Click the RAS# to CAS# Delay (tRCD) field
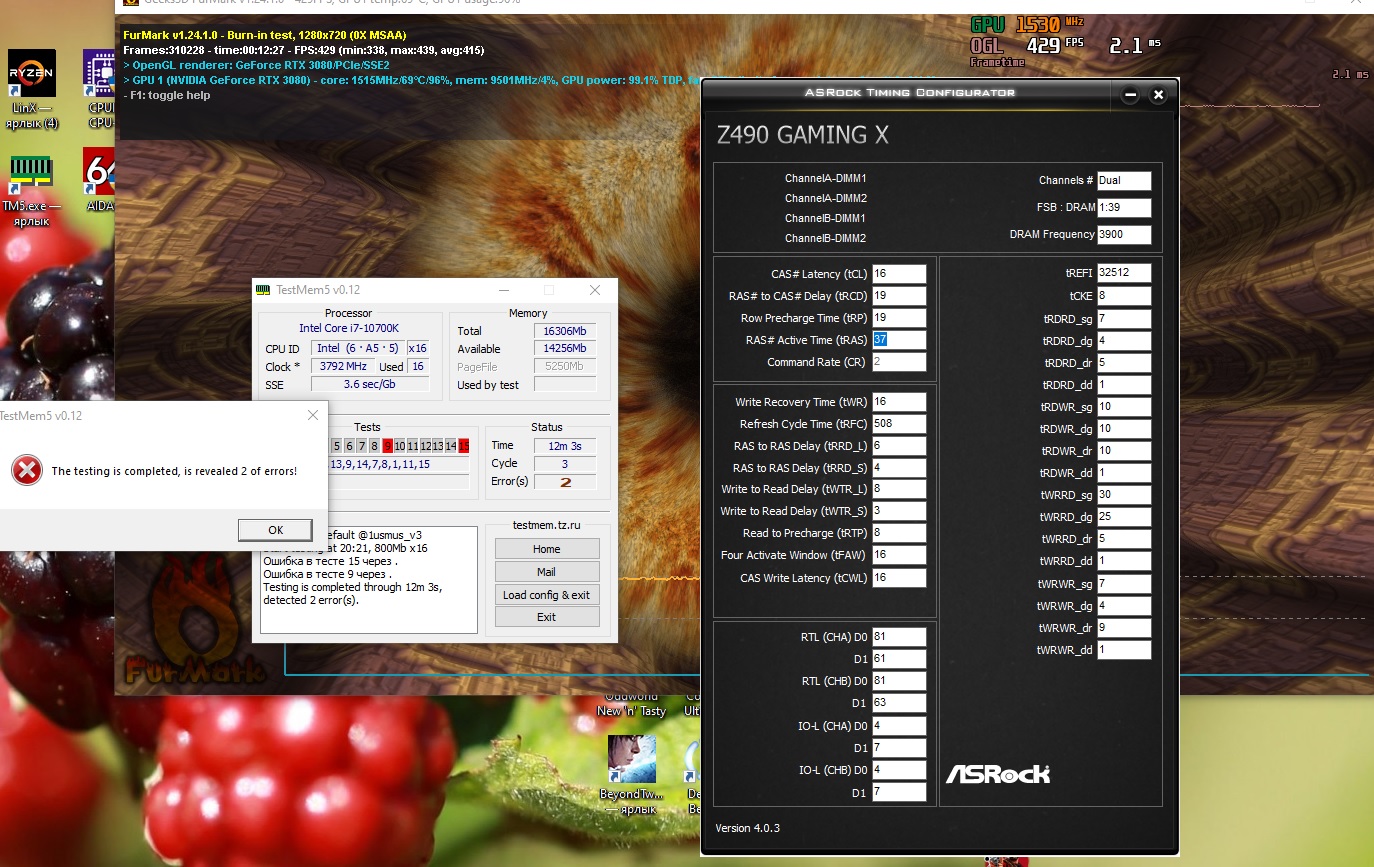The image size is (1374, 867). (x=899, y=296)
